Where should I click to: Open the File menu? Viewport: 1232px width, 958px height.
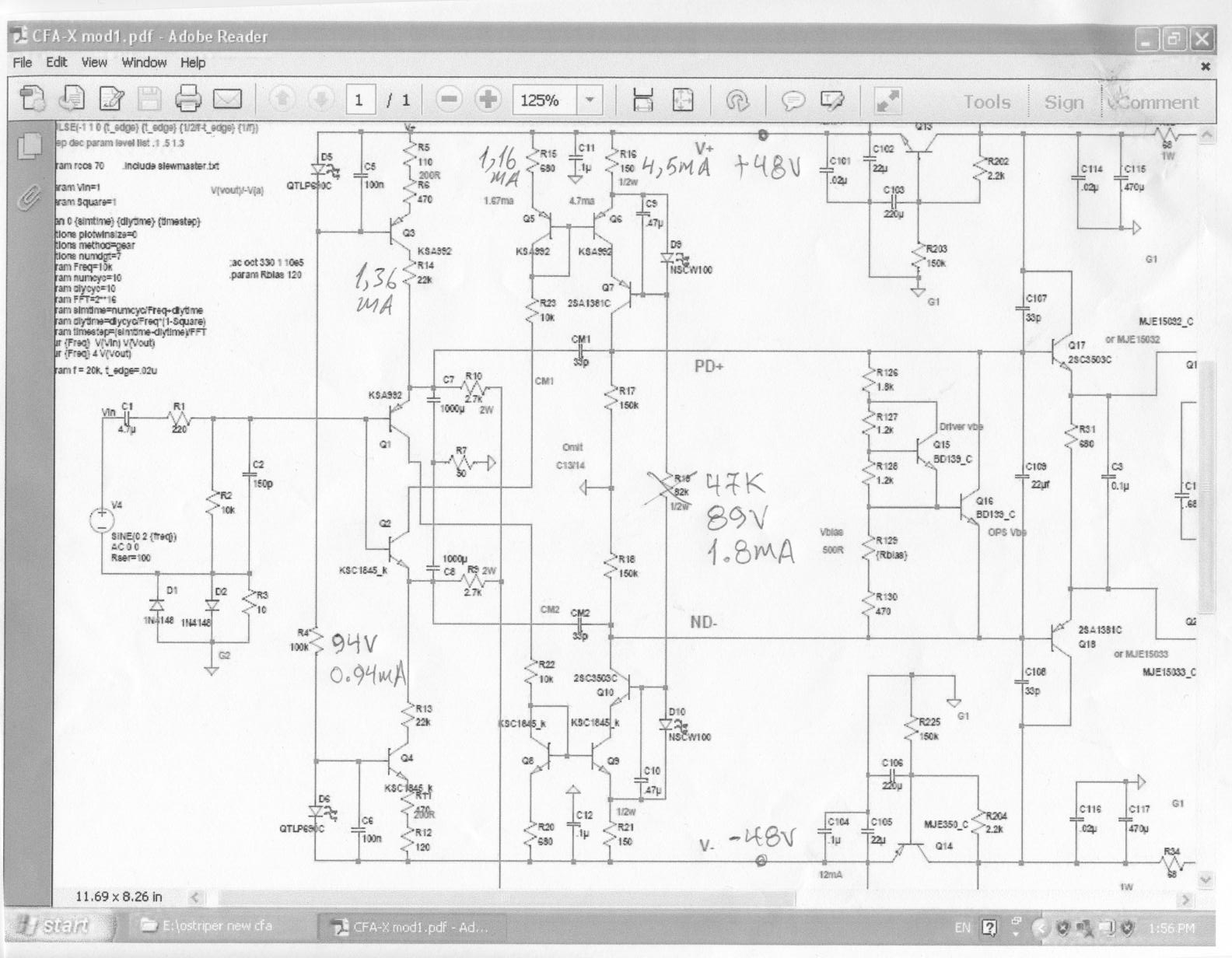click(23, 62)
